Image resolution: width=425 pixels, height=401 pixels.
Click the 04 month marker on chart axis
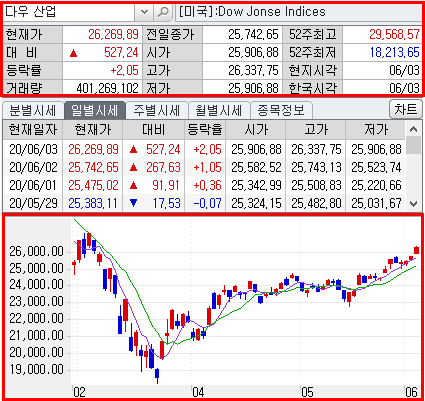[198, 392]
